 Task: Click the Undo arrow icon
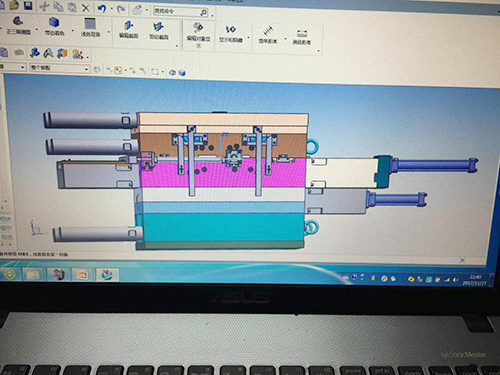coord(102,8)
